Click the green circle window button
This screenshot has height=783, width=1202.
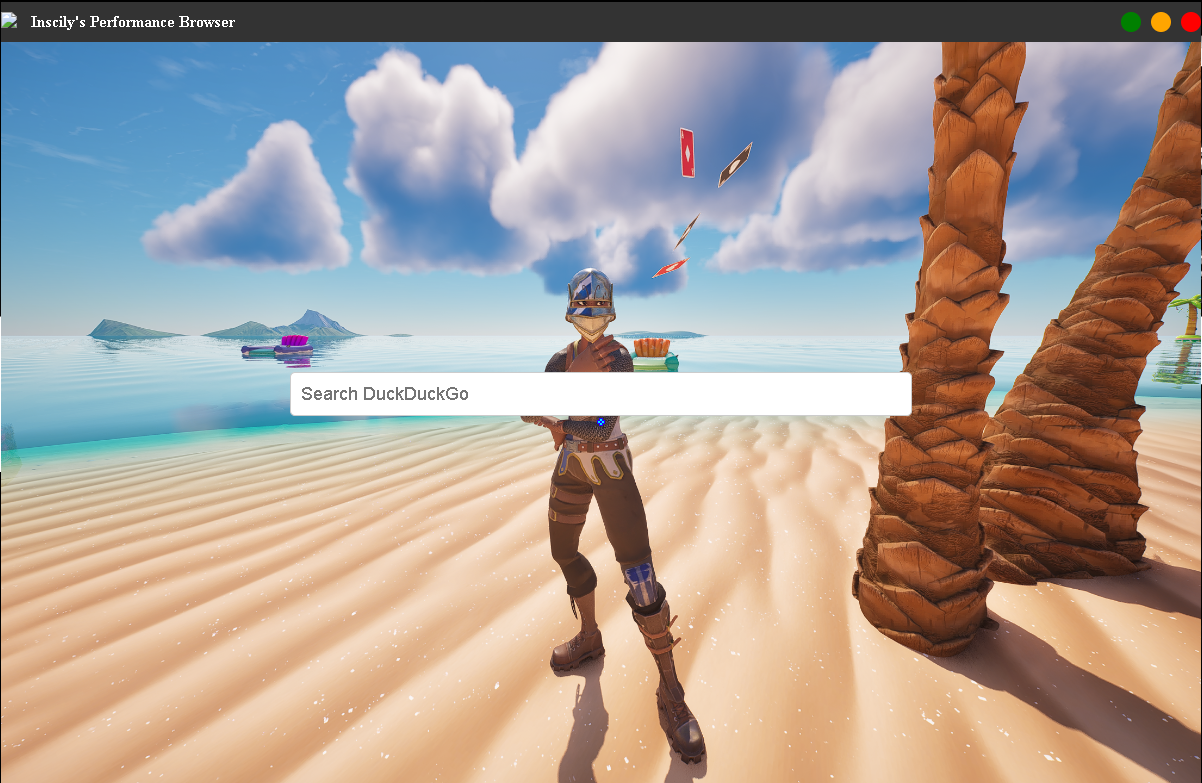coord(1131,22)
